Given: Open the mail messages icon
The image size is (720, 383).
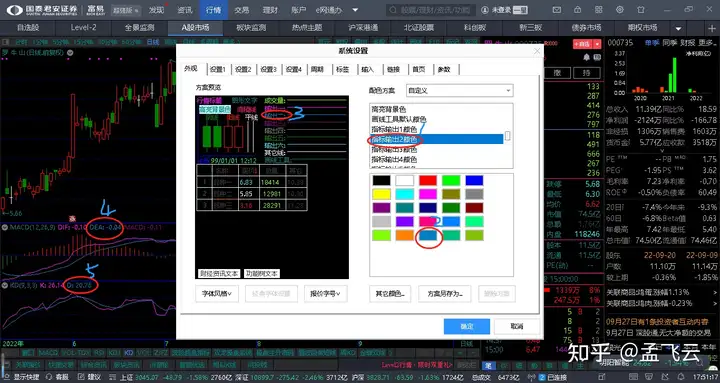Looking at the screenshot, I should (557, 10).
